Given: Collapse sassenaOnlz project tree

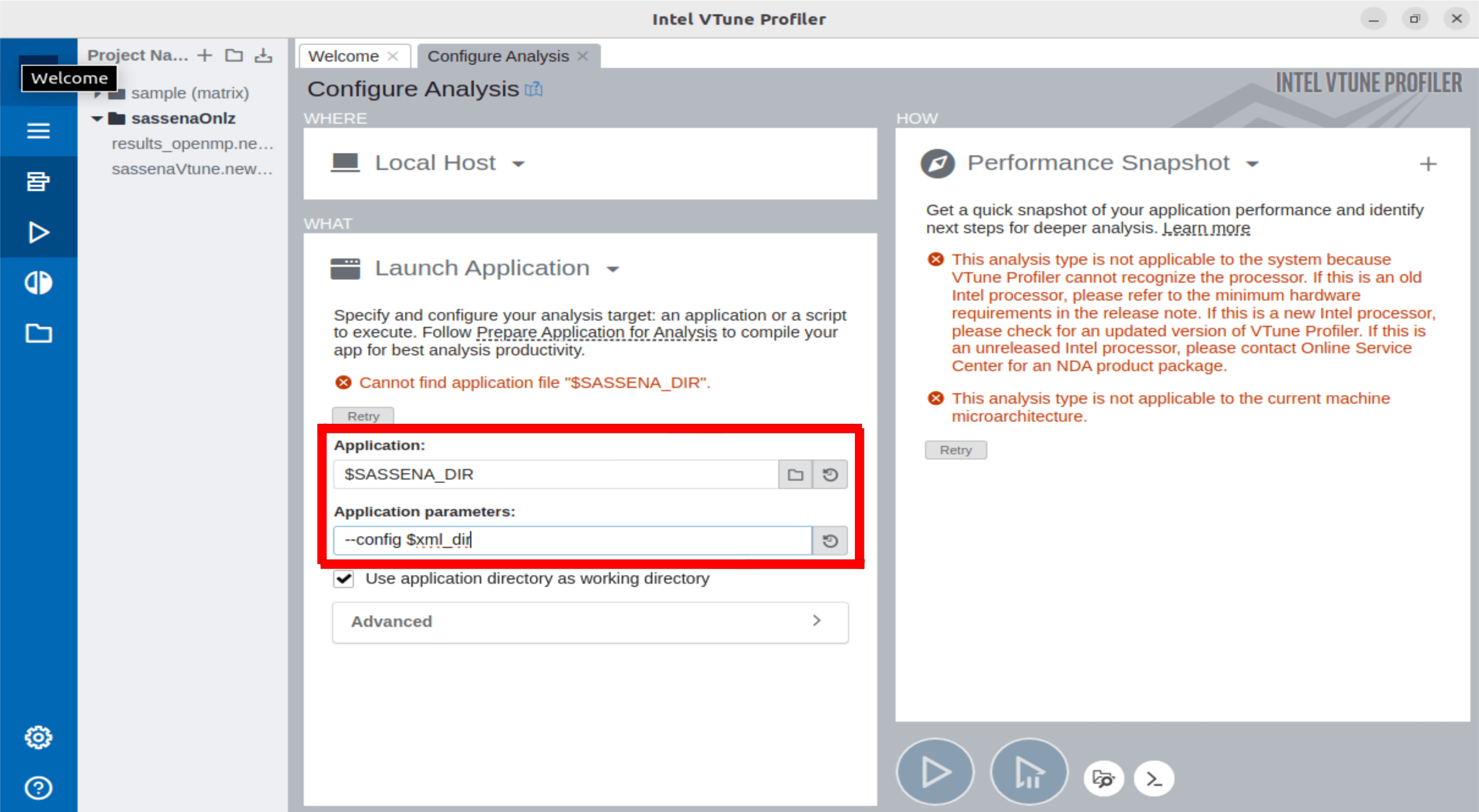Looking at the screenshot, I should tap(97, 119).
